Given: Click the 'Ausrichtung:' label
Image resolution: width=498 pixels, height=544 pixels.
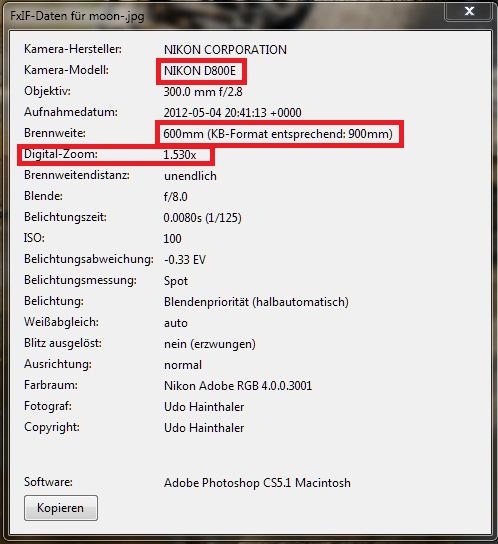Looking at the screenshot, I should (x=58, y=364).
